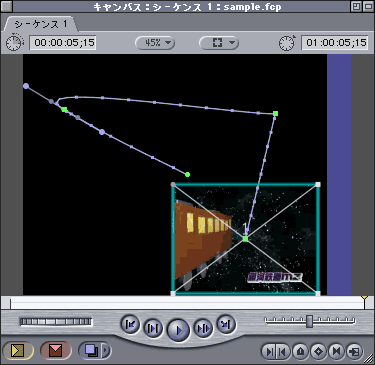375x365 pixels.
Task: Click the current timecode field 01:00:05;15
Action: coord(334,43)
